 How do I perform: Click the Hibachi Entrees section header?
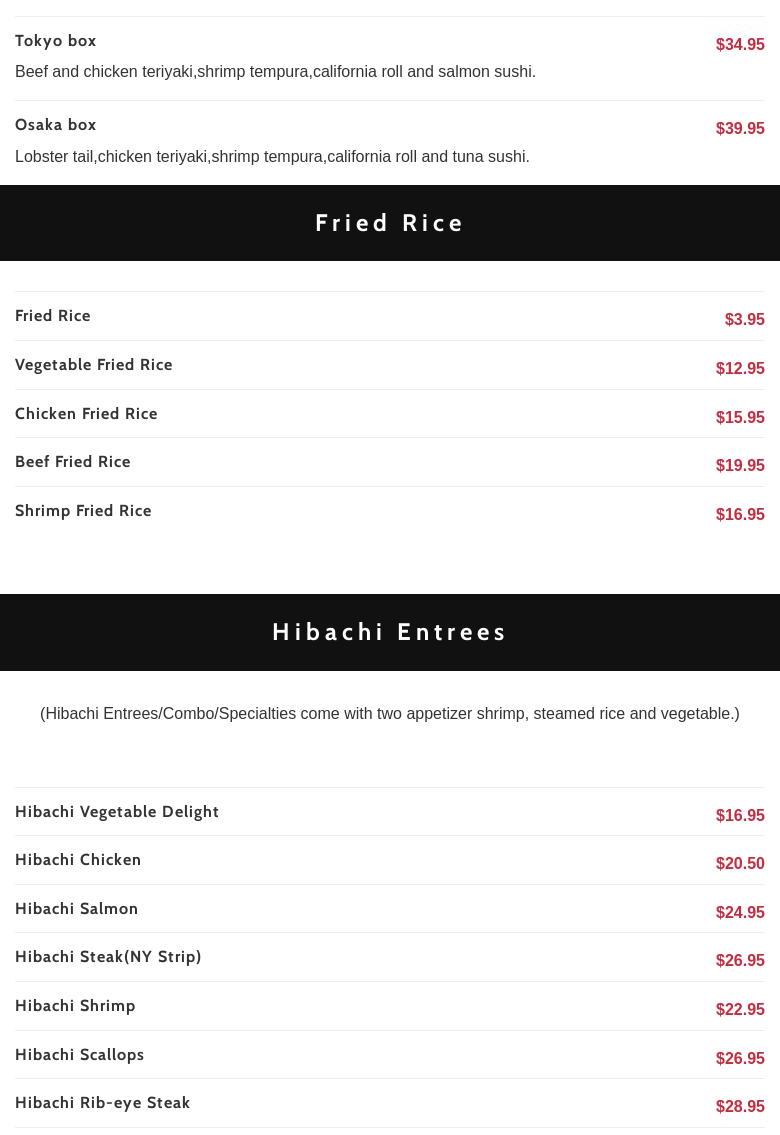(x=390, y=632)
